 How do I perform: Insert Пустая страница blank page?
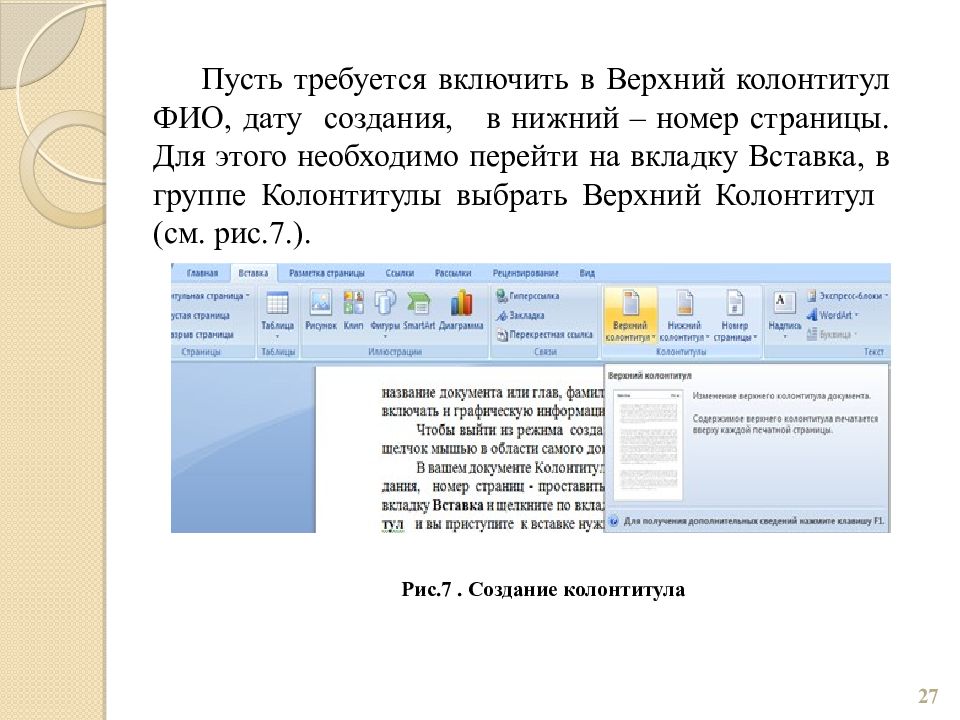[201, 316]
